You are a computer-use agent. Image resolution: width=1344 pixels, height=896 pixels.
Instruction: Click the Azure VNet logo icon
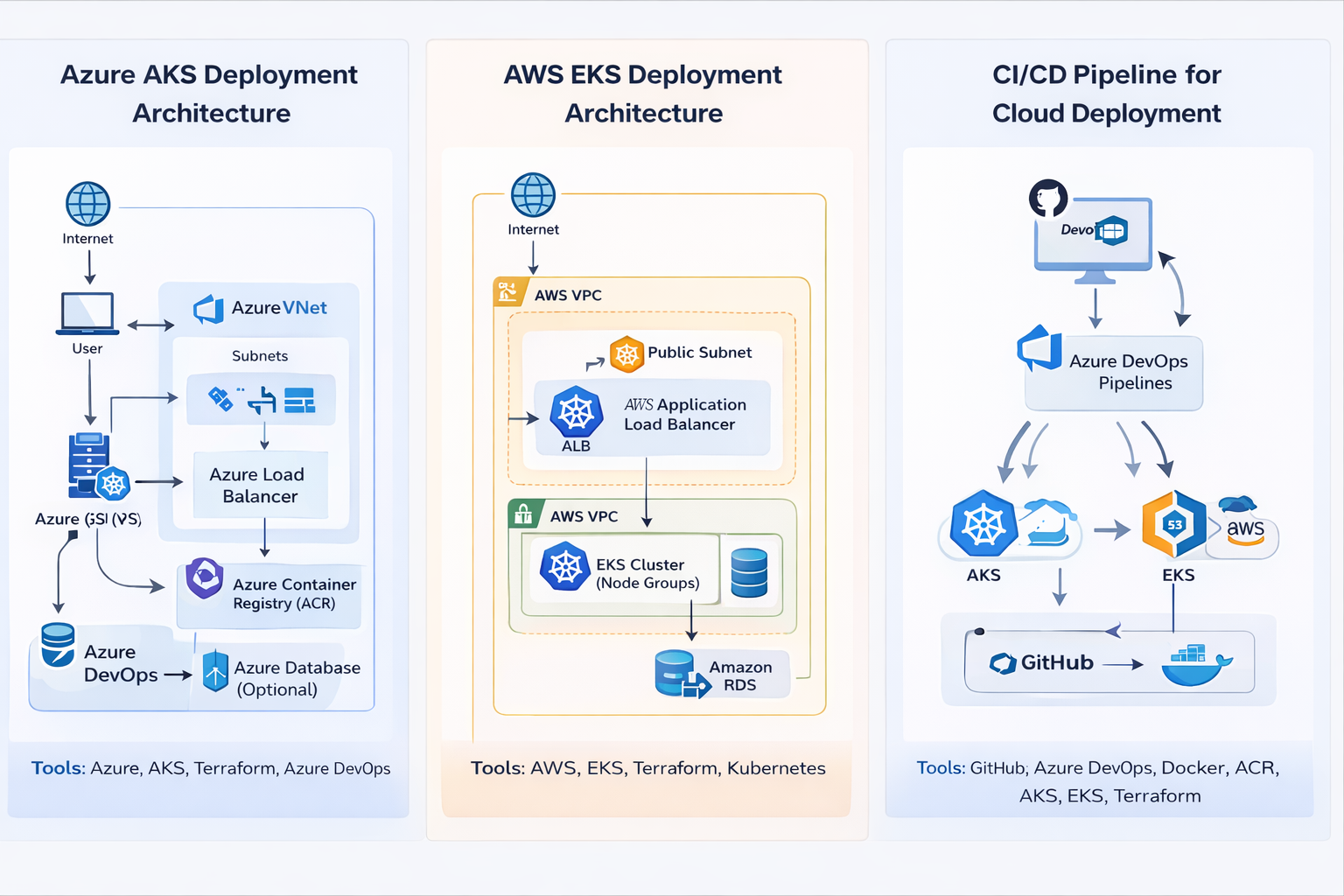209,309
